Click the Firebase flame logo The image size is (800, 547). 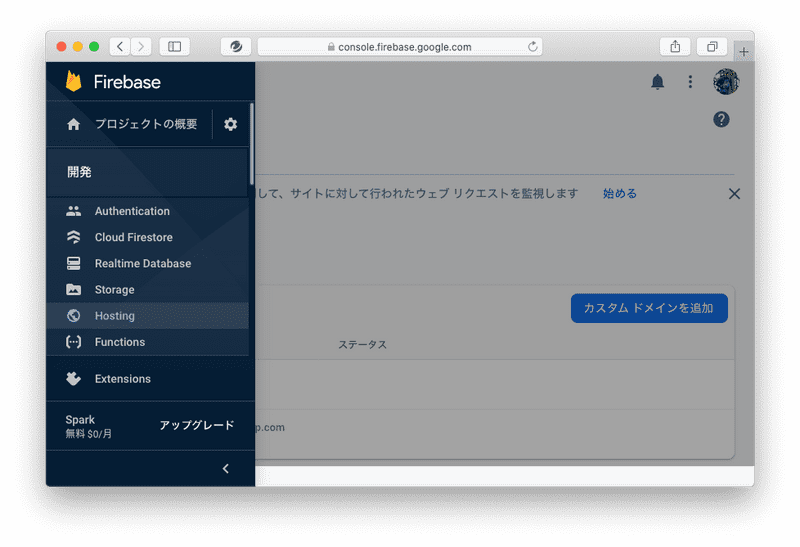pos(73,82)
